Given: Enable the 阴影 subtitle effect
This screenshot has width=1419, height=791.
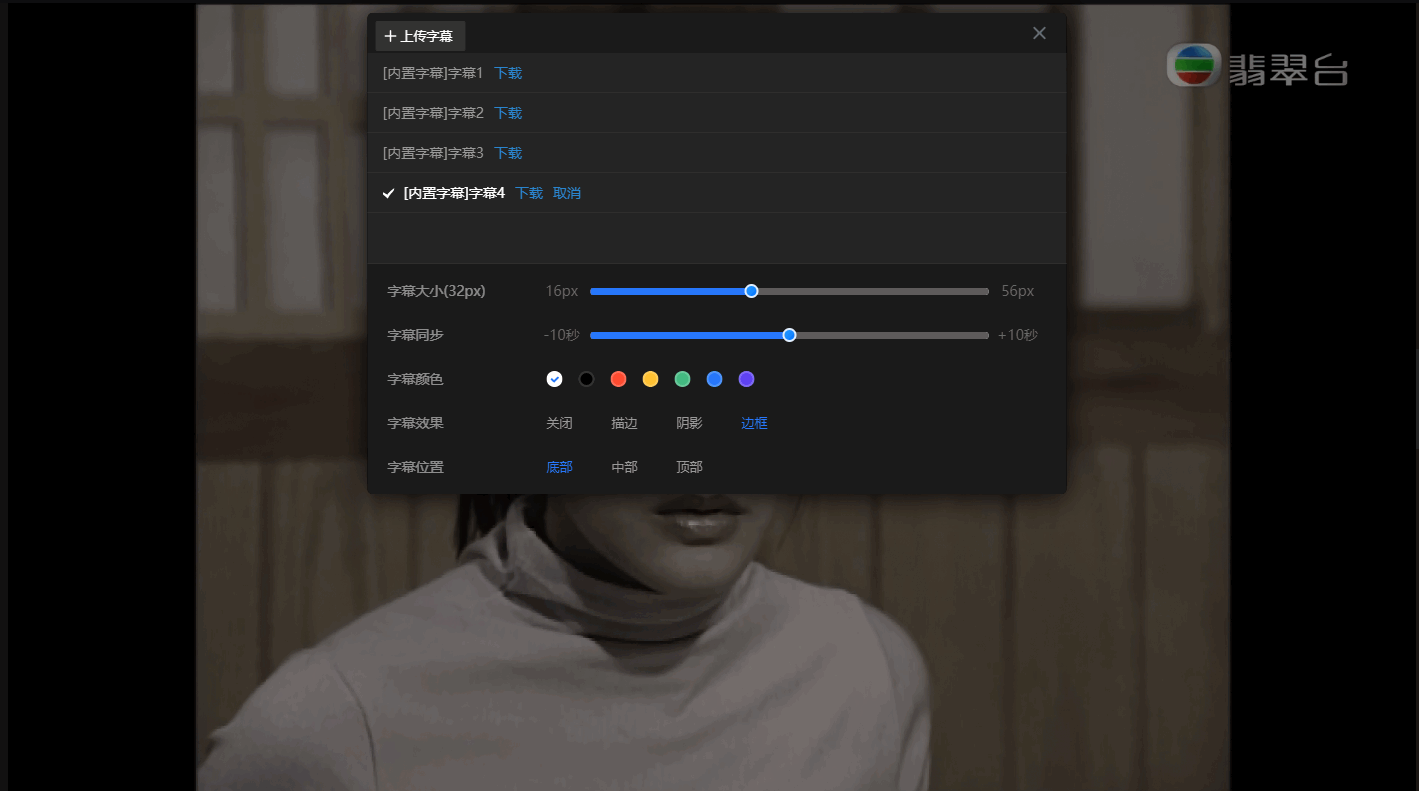Looking at the screenshot, I should 688,423.
